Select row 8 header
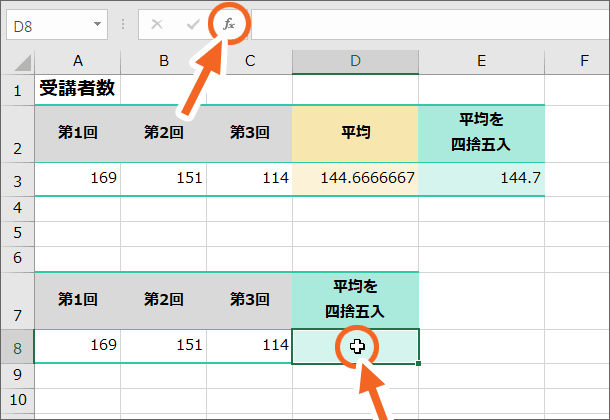The width and height of the screenshot is (610, 420). (x=17, y=346)
